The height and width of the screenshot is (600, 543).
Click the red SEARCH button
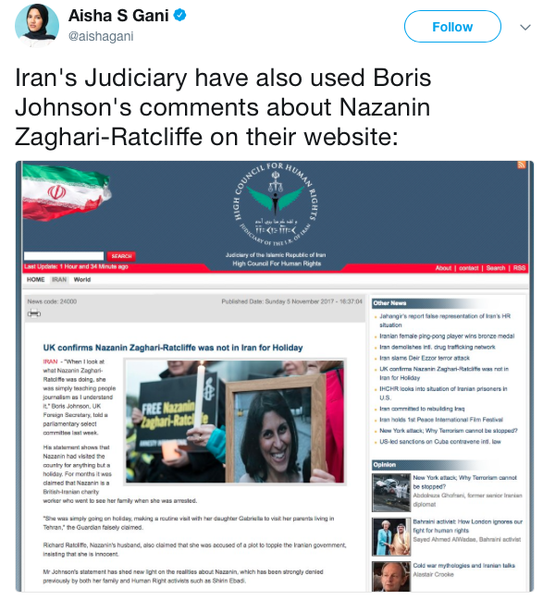121,256
